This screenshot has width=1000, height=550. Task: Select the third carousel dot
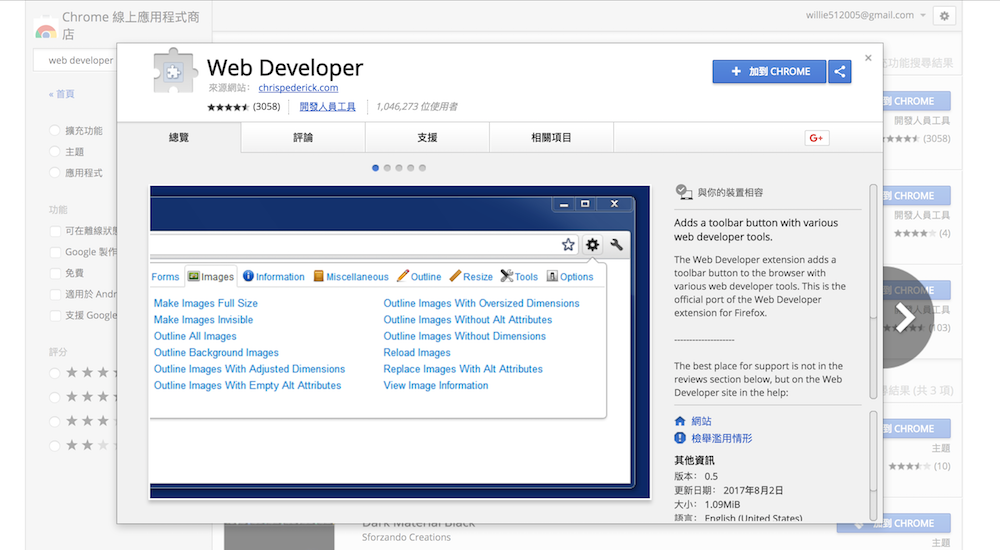pyautogui.click(x=399, y=168)
